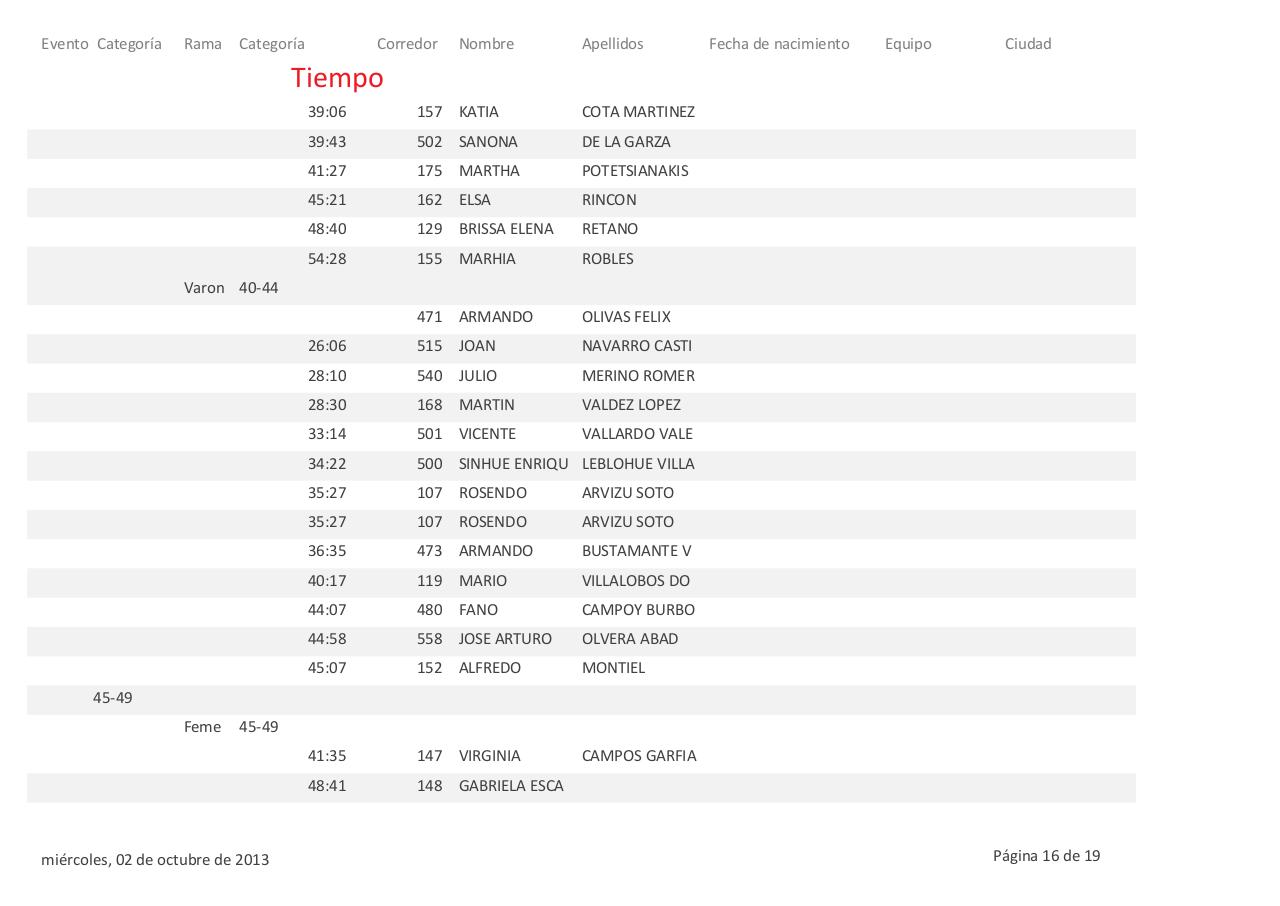This screenshot has height=906, width=1280.
Task: Select surname 'COTA MARTINEZ'
Action: pyautogui.click(x=638, y=112)
